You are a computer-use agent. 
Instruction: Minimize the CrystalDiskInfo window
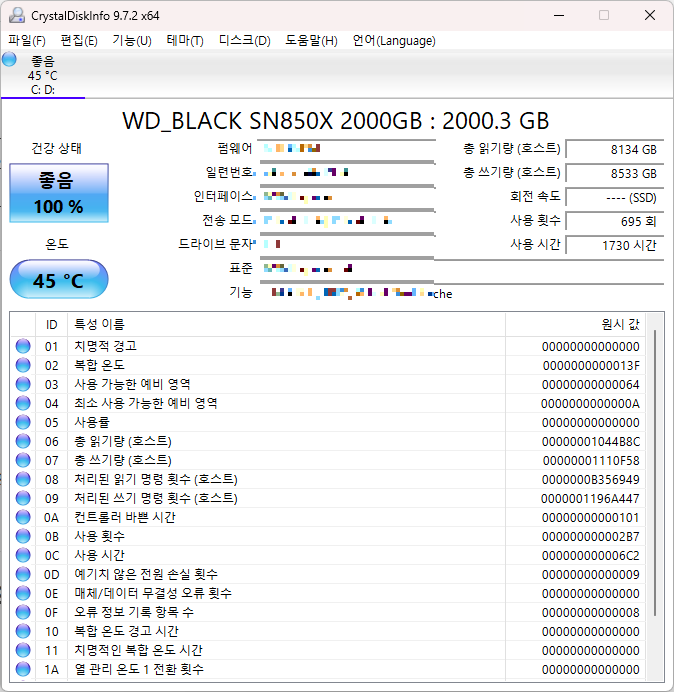point(559,15)
